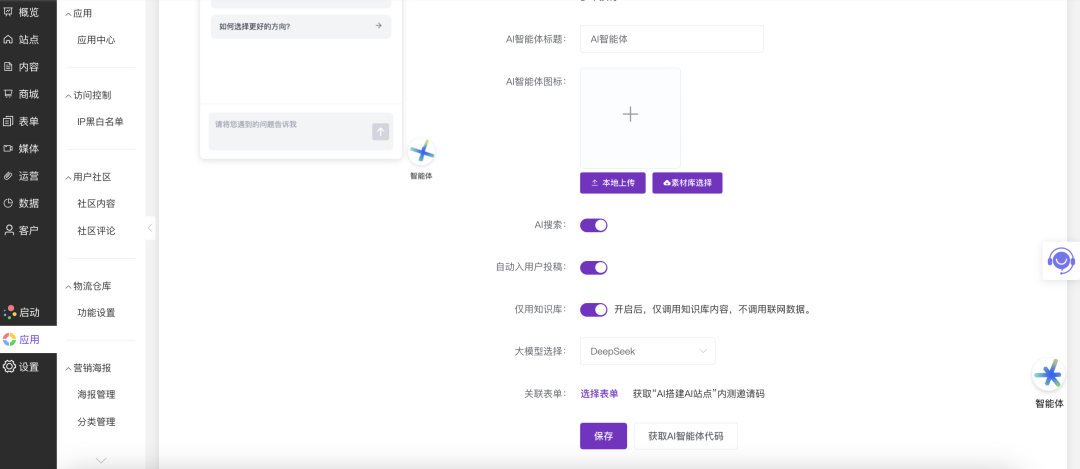The image size is (1080, 469).
Task: Turn off the 仅用知识库 switch
Action: tap(594, 309)
